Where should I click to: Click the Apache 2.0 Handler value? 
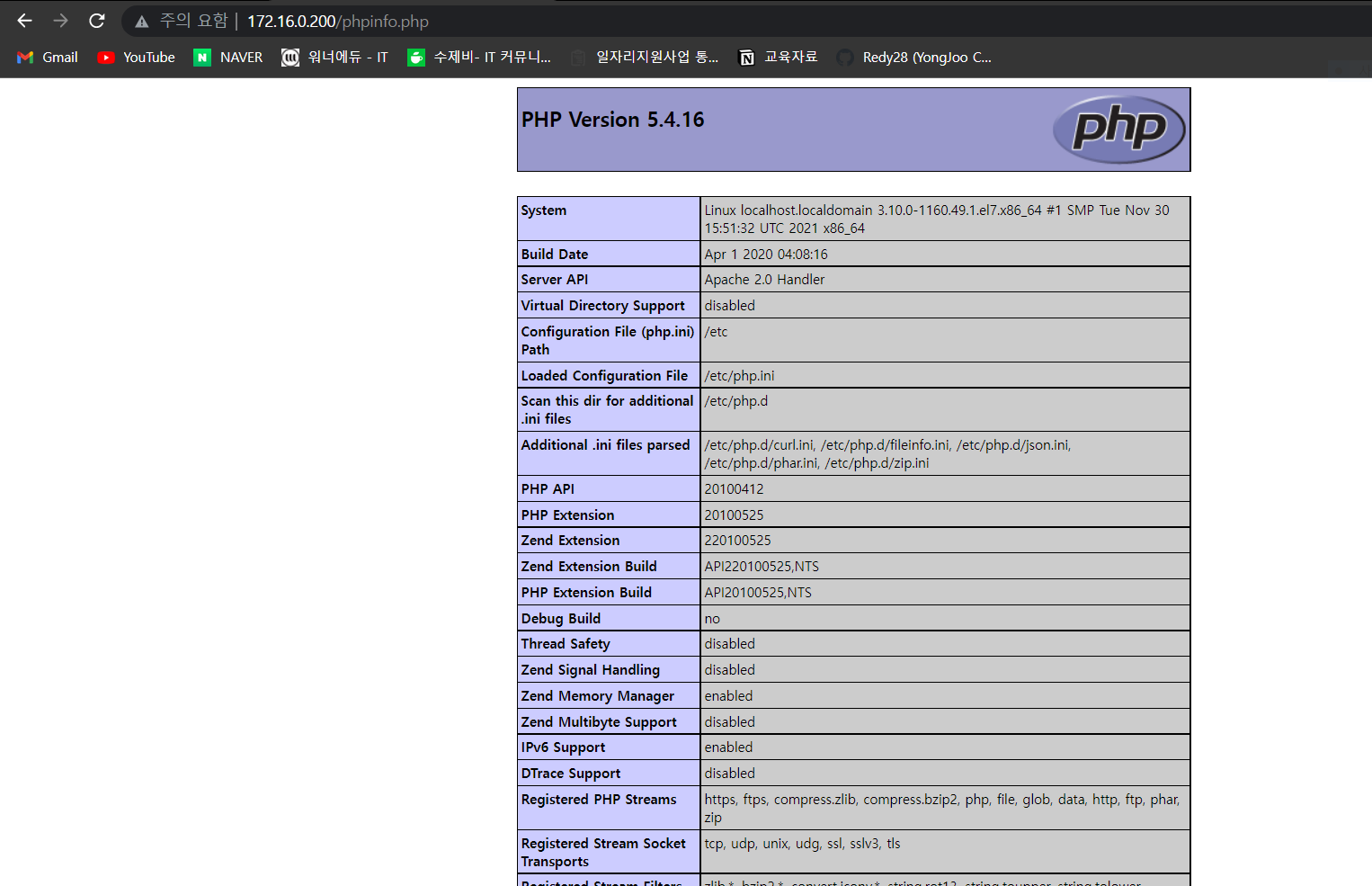(764, 280)
